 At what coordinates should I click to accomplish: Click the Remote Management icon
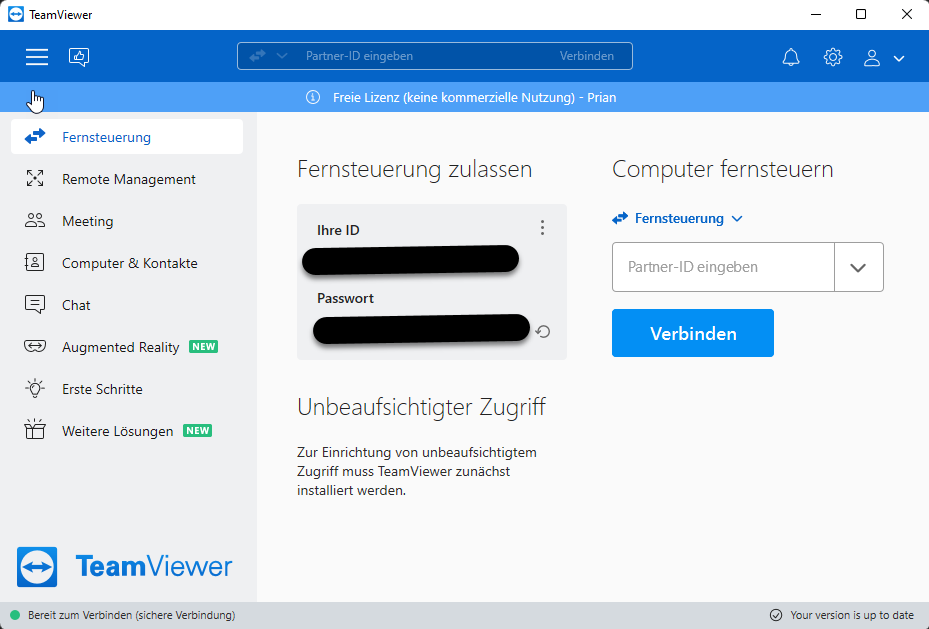coord(35,178)
